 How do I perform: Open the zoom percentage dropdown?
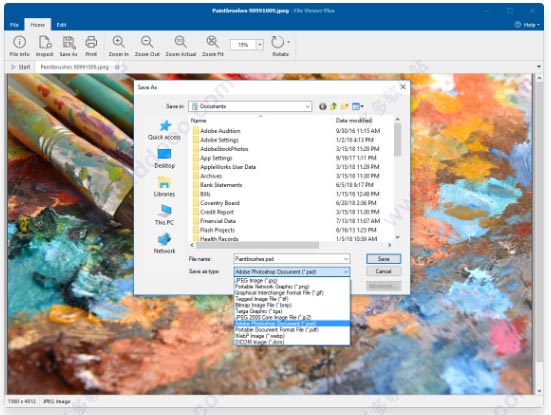pyautogui.click(x=260, y=45)
